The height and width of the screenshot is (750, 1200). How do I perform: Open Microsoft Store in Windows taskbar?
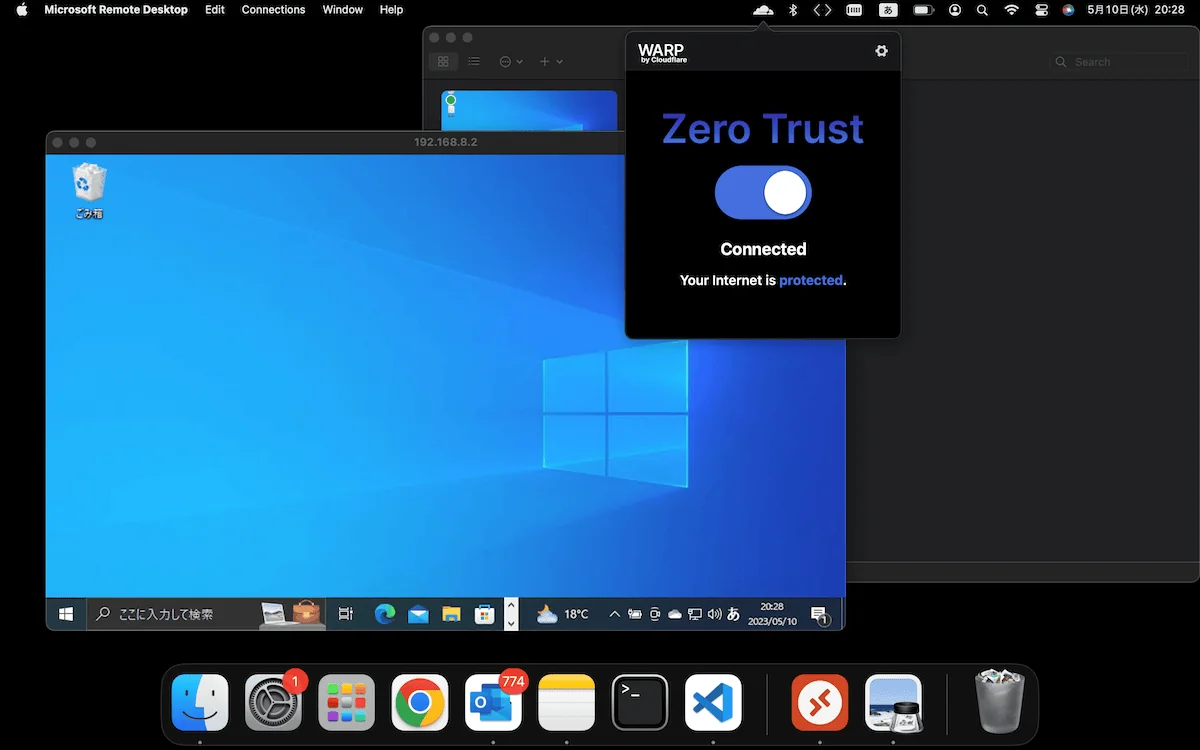click(484, 614)
